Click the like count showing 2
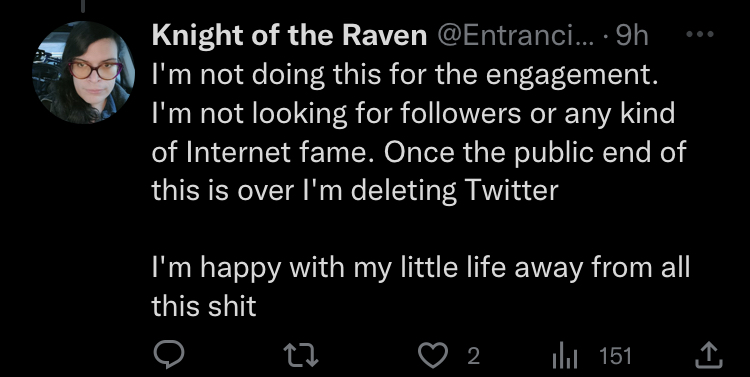Viewport: 750px width, 377px height. click(x=473, y=356)
